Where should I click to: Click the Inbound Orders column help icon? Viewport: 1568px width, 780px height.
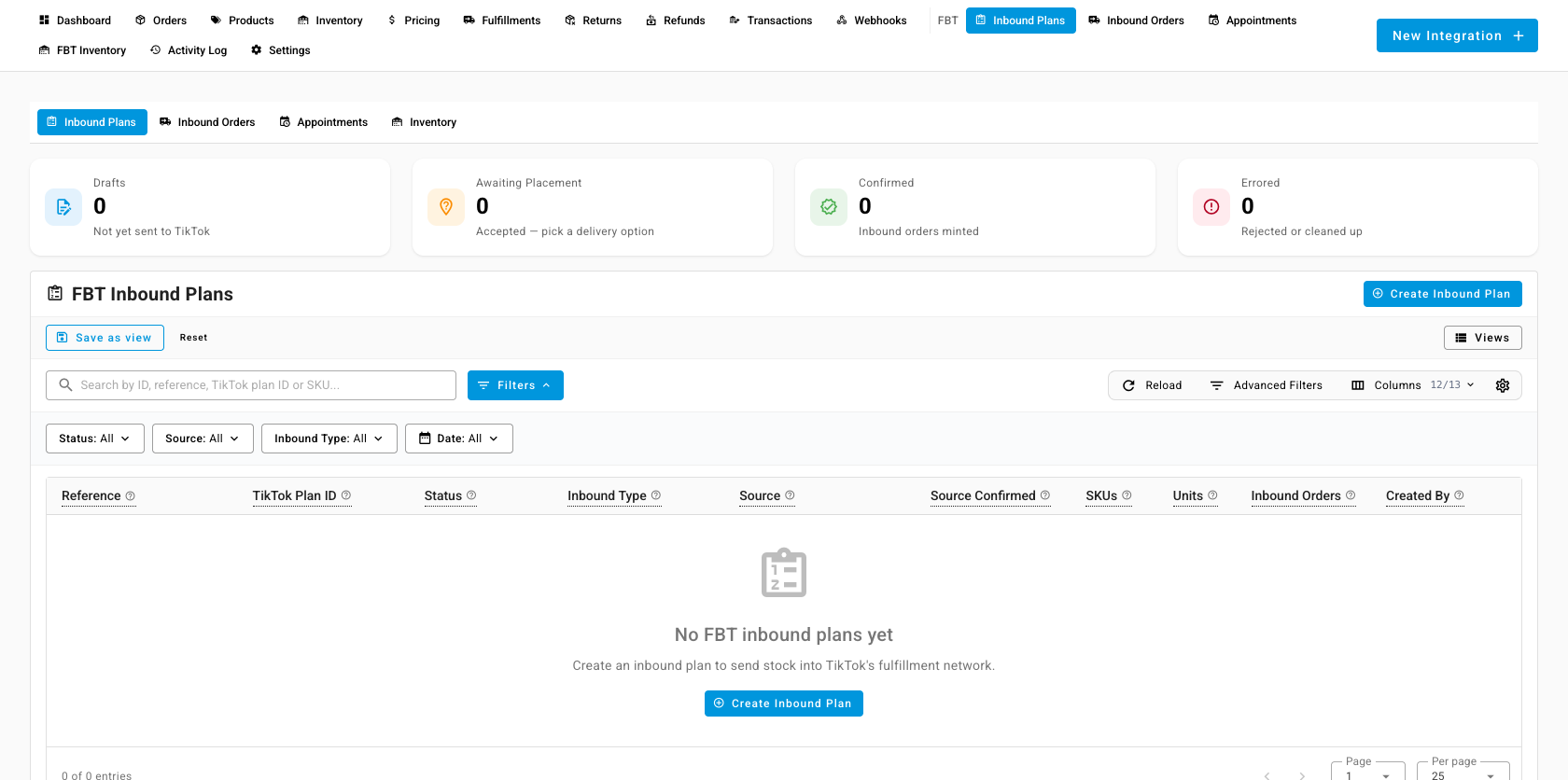1351,495
